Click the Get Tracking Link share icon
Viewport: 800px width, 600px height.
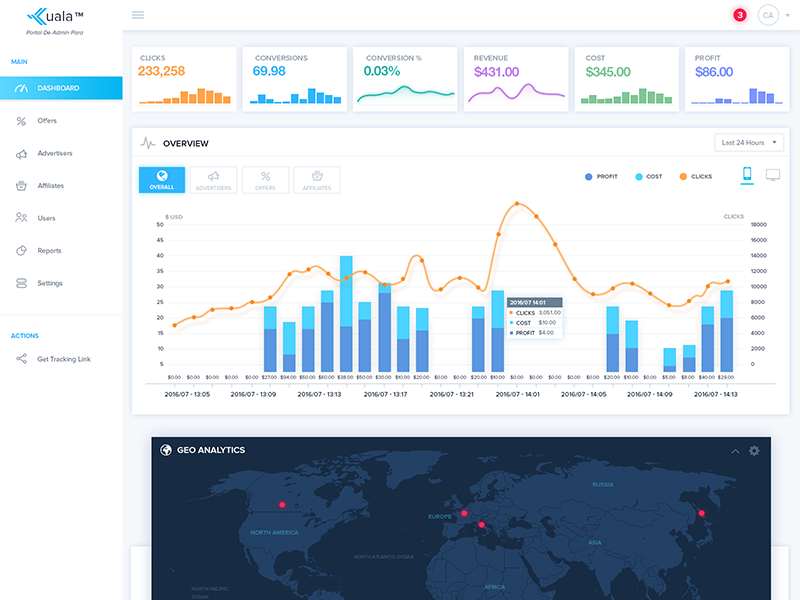click(23, 358)
